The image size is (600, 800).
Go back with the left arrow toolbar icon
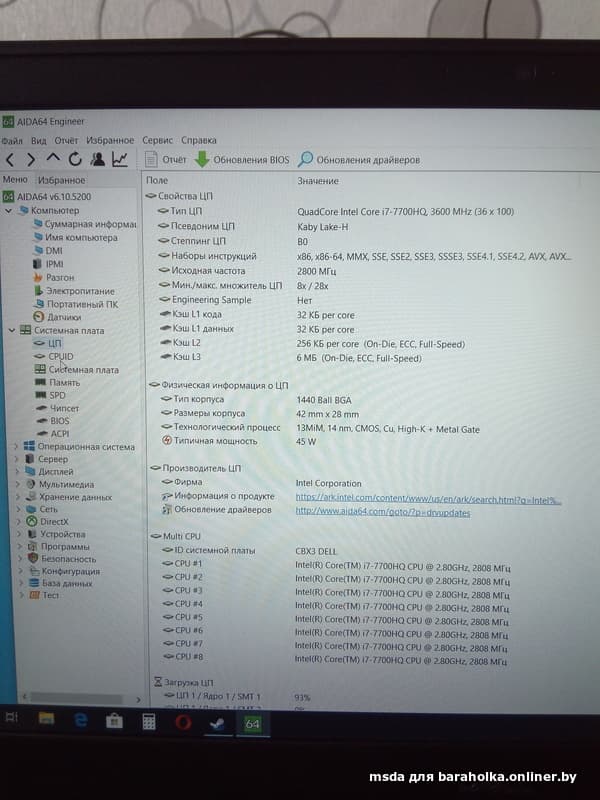click(x=9, y=160)
